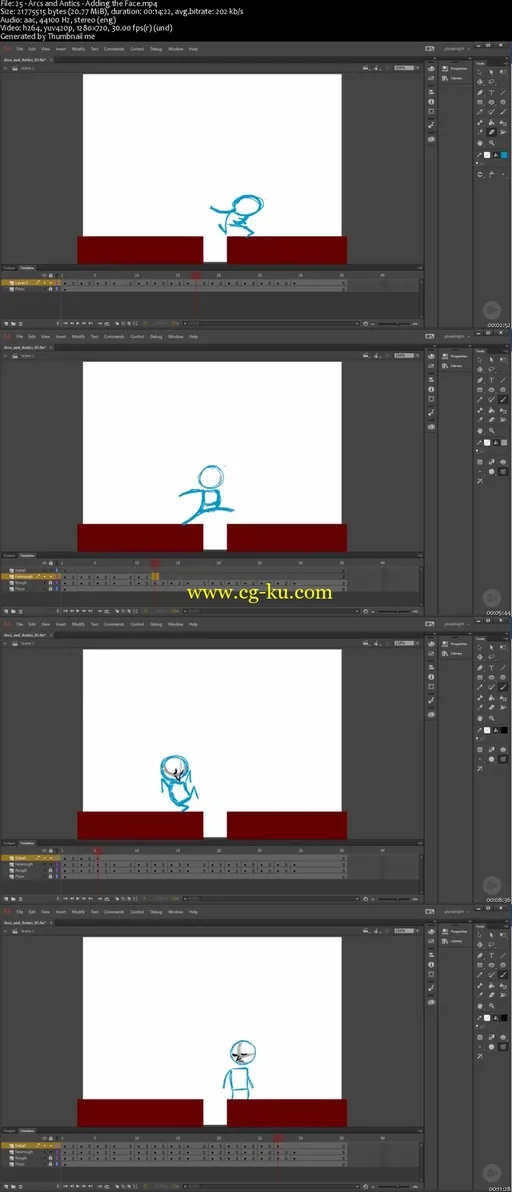
Task: Select the Zoom tool in the 00:02:52 frame
Action: 491,143
